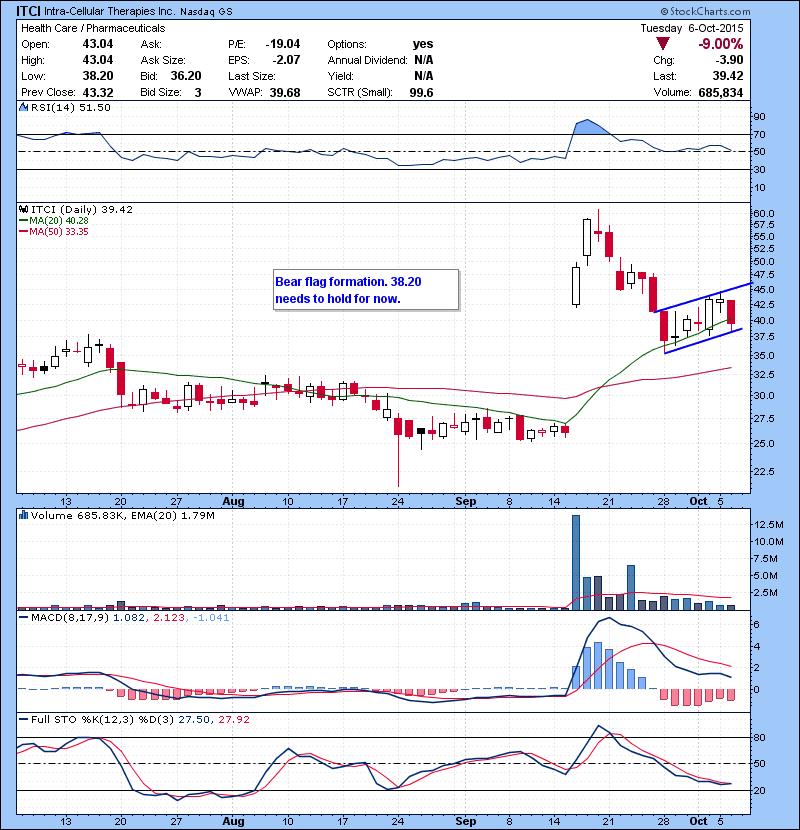The width and height of the screenshot is (800, 830).
Task: Click the EPS value -2.07
Action: (286, 60)
